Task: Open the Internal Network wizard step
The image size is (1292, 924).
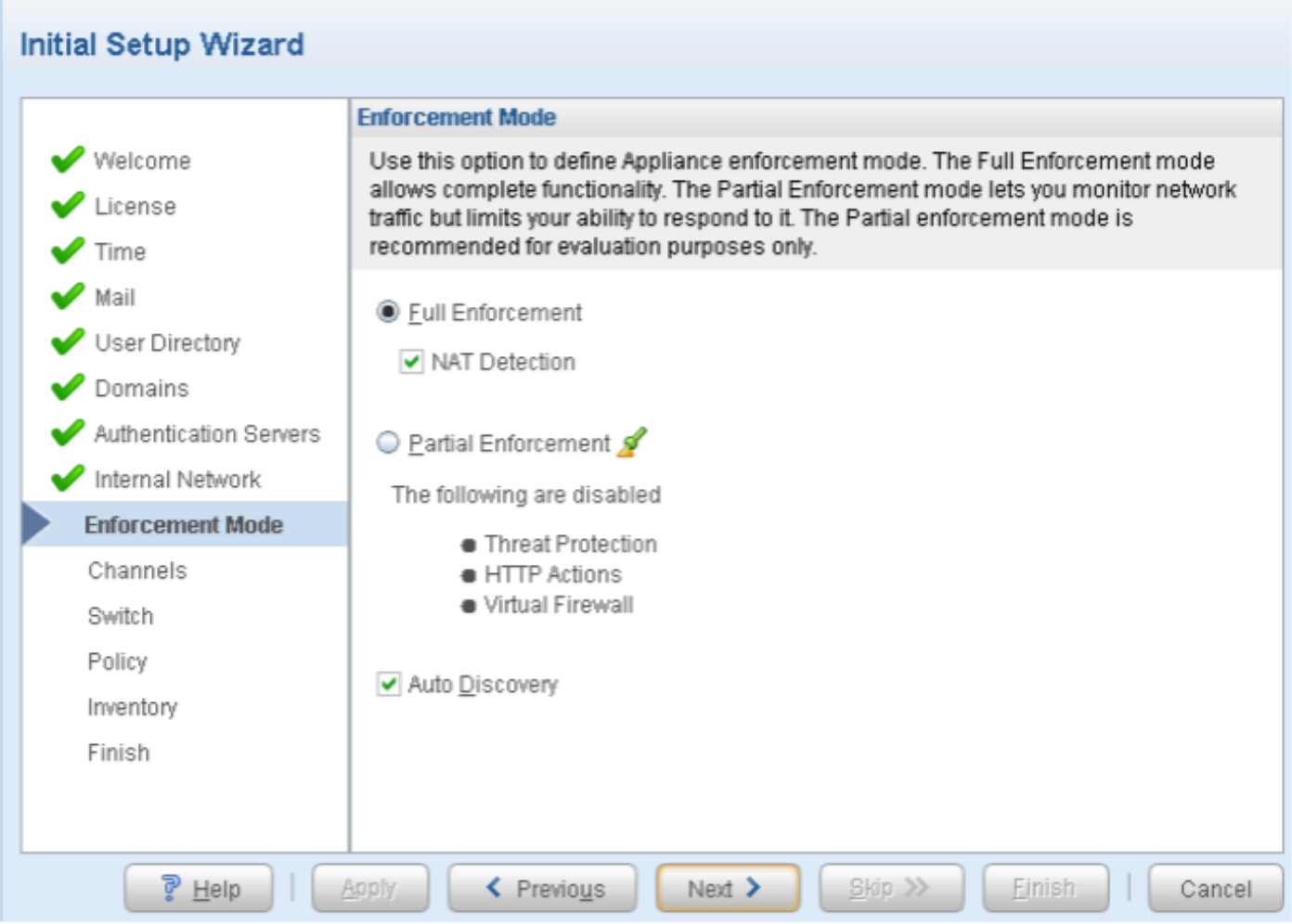Action: (177, 480)
